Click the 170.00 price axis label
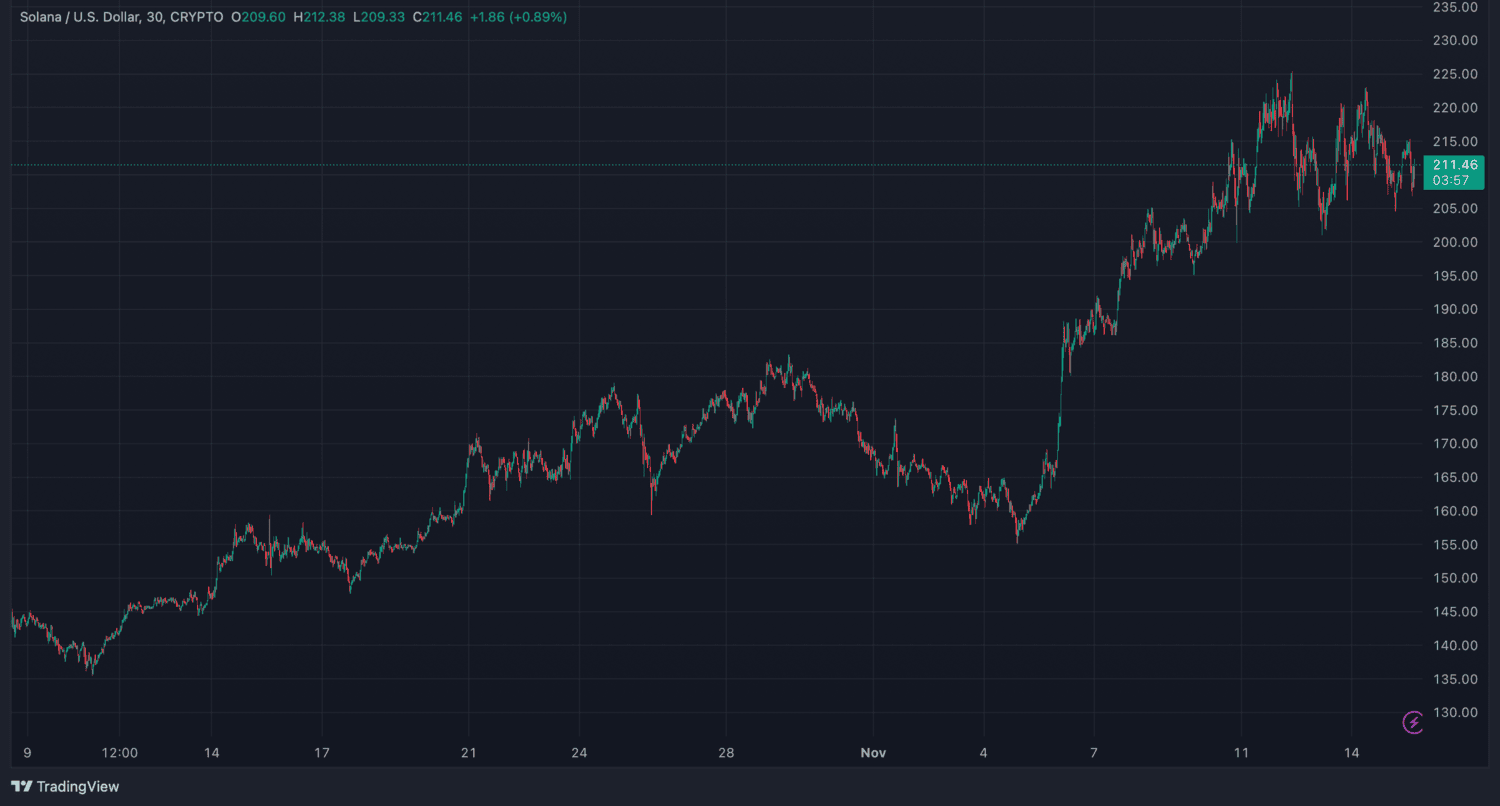1500x806 pixels. click(1455, 444)
